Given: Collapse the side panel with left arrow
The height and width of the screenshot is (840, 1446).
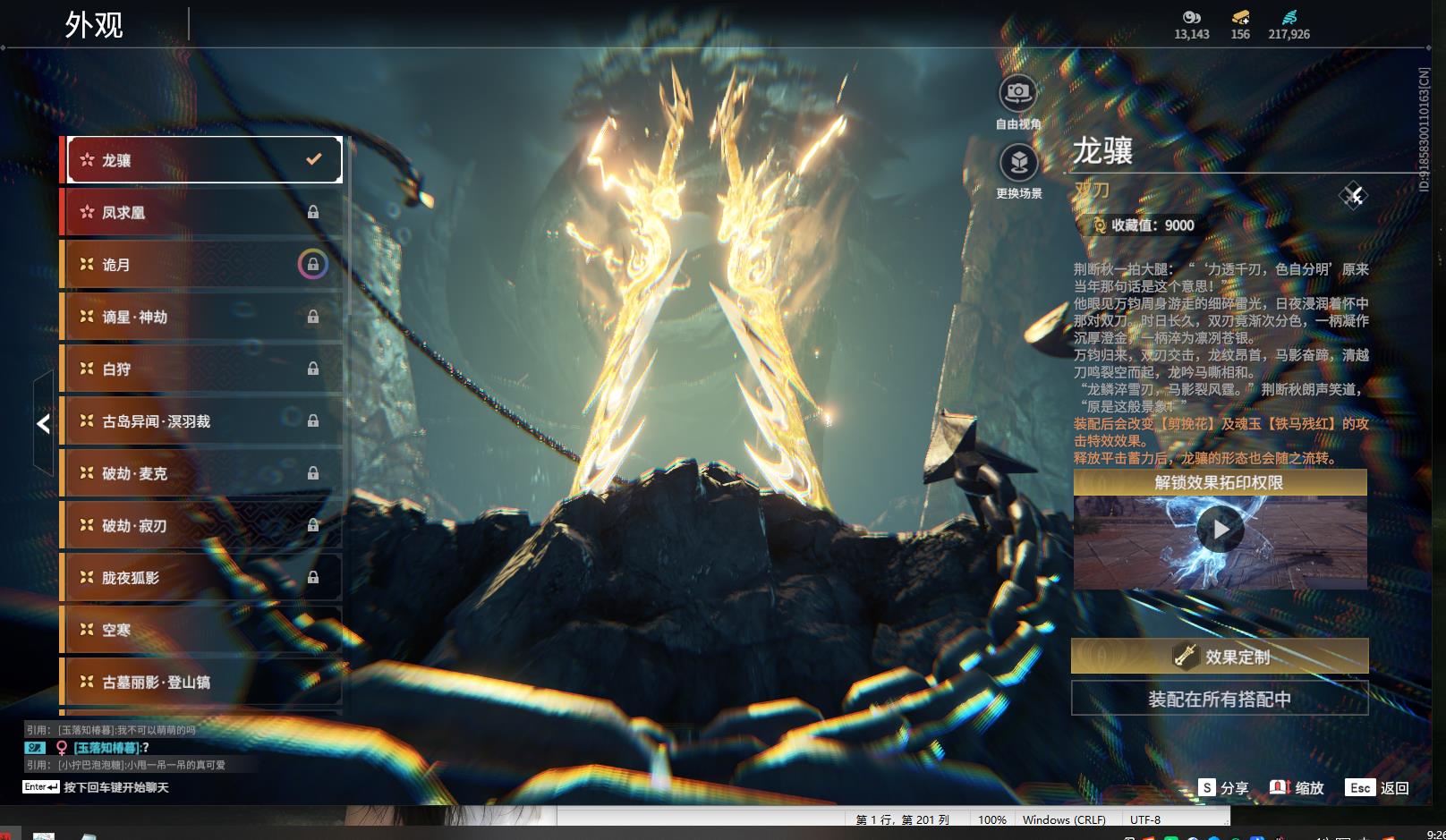Looking at the screenshot, I should tap(43, 424).
